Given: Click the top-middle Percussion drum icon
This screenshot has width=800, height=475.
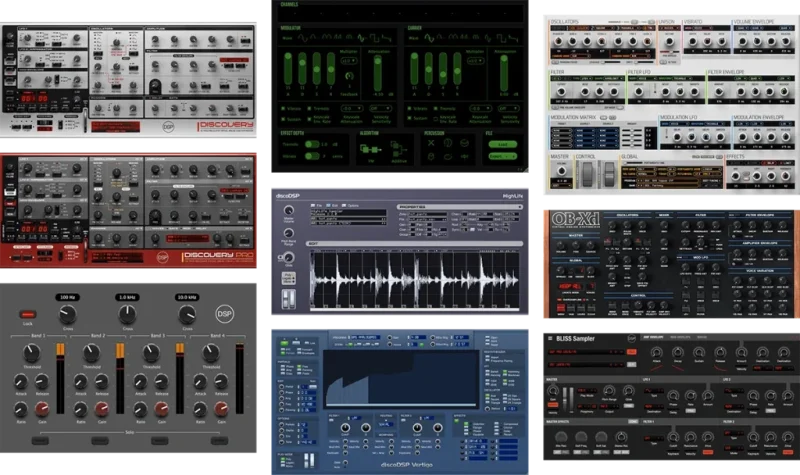Looking at the screenshot, I should (x=447, y=143).
